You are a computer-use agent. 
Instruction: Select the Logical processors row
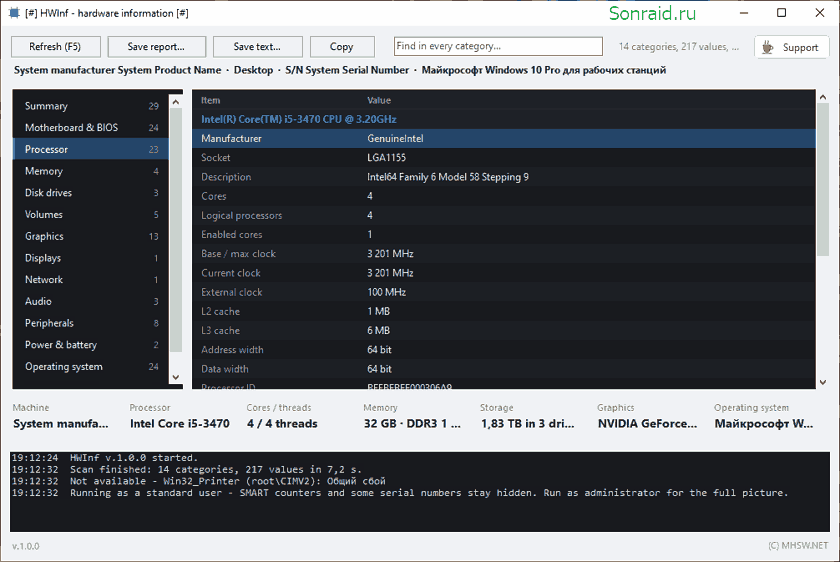click(x=504, y=215)
